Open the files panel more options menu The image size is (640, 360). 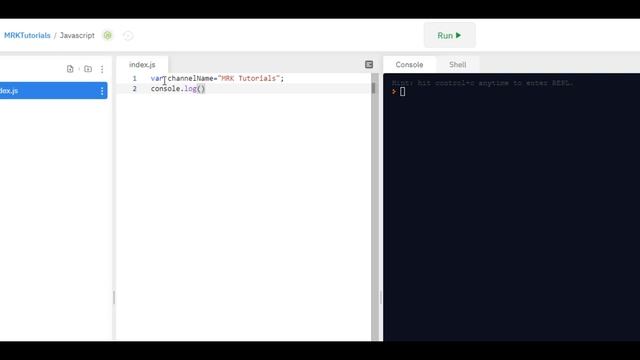(102, 69)
